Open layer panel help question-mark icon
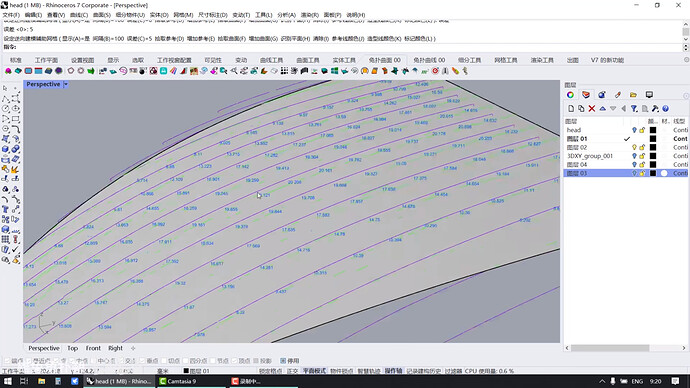The width and height of the screenshot is (690, 388). pyautogui.click(x=665, y=109)
